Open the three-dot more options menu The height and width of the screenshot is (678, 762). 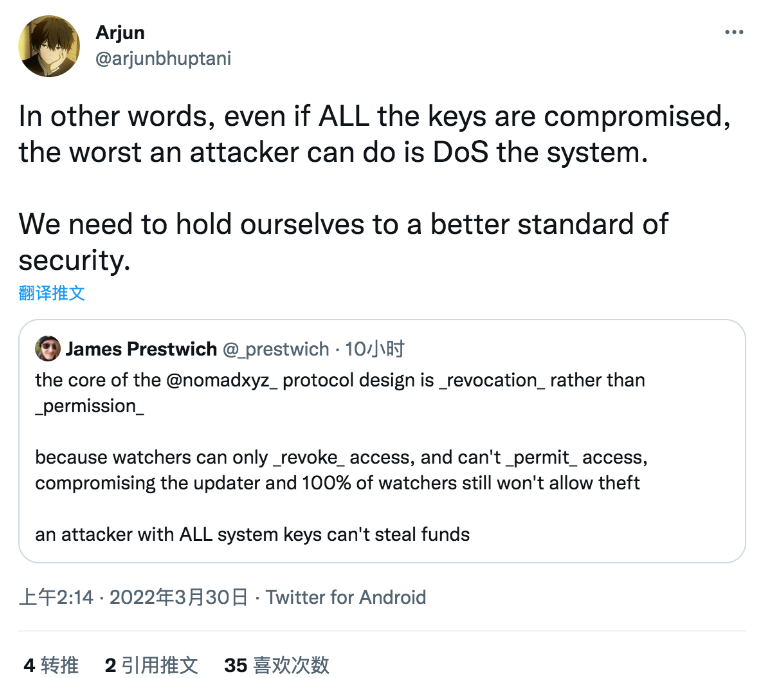733,32
